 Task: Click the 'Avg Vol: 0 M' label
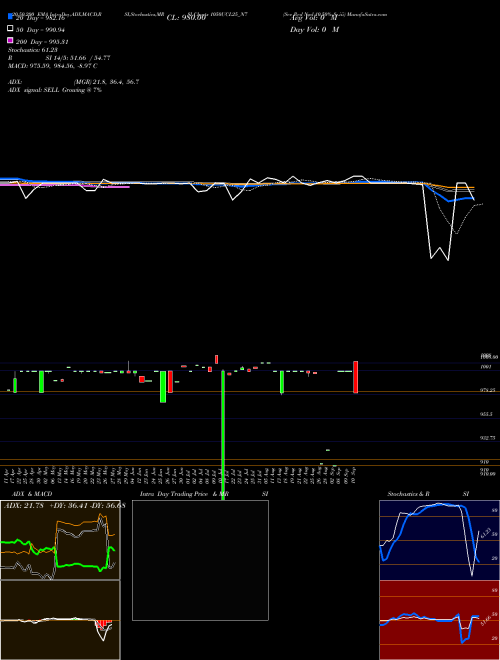(313, 18)
